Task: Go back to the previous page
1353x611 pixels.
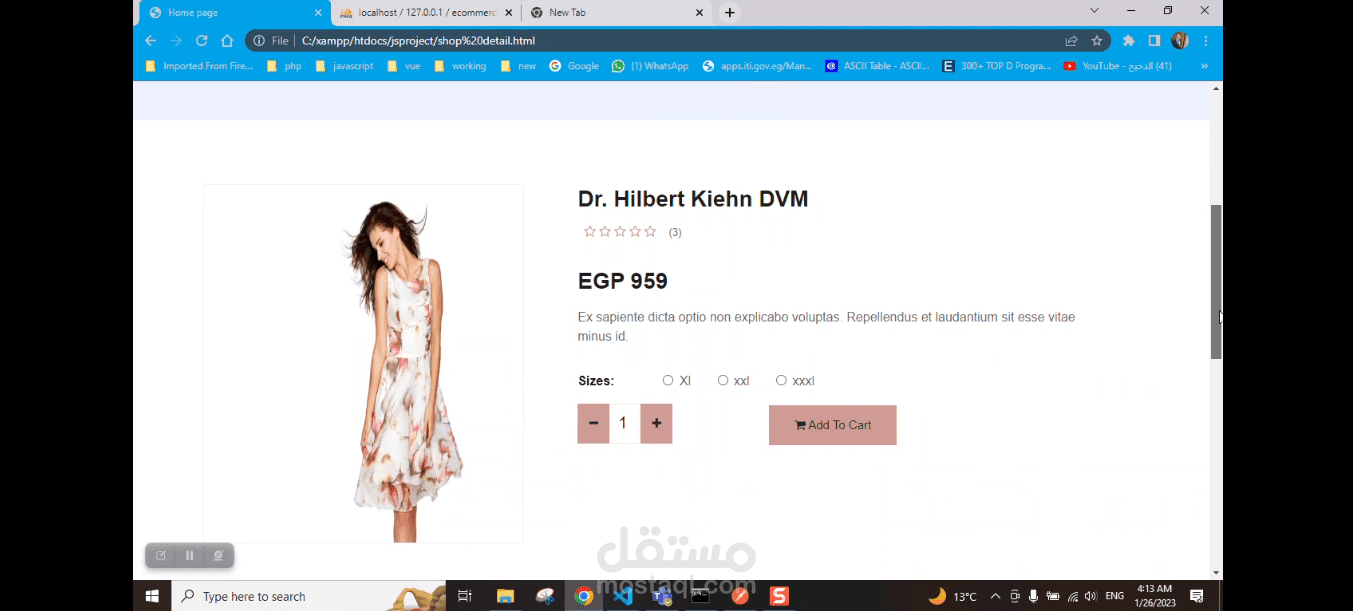Action: coord(151,41)
